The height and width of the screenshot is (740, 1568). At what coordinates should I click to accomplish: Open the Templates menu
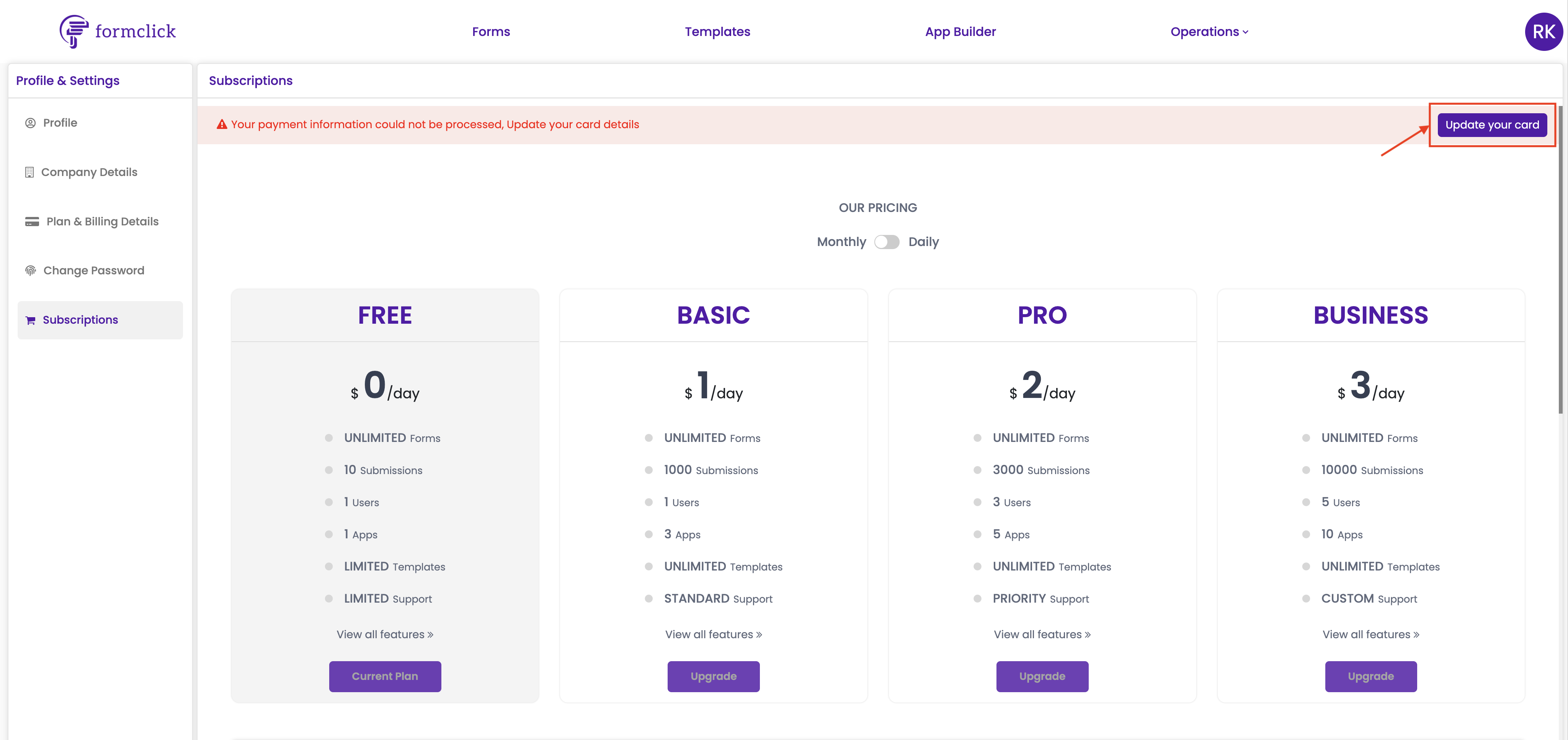coord(717,32)
